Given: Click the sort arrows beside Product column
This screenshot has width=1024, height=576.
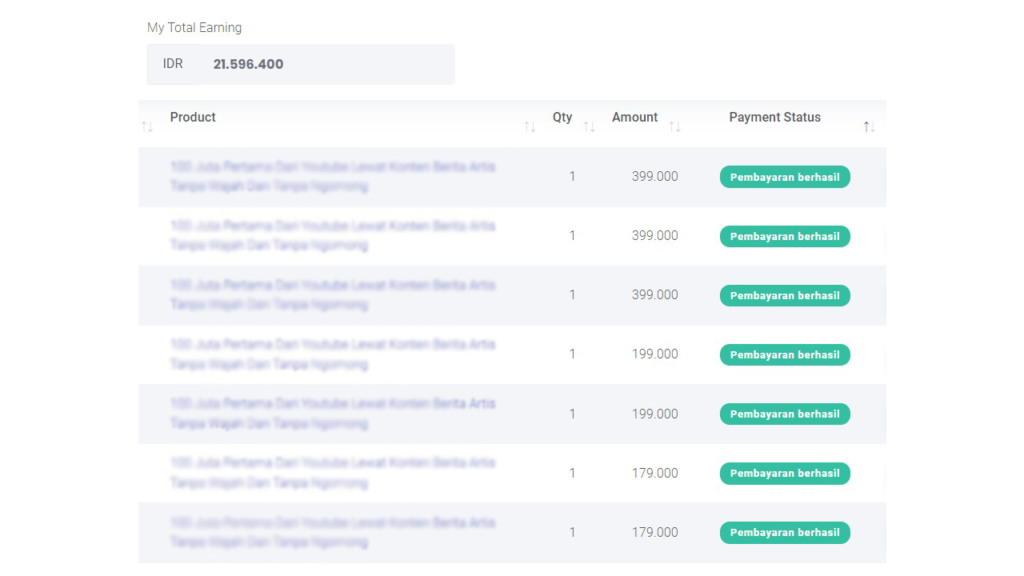Looking at the screenshot, I should coord(530,127).
